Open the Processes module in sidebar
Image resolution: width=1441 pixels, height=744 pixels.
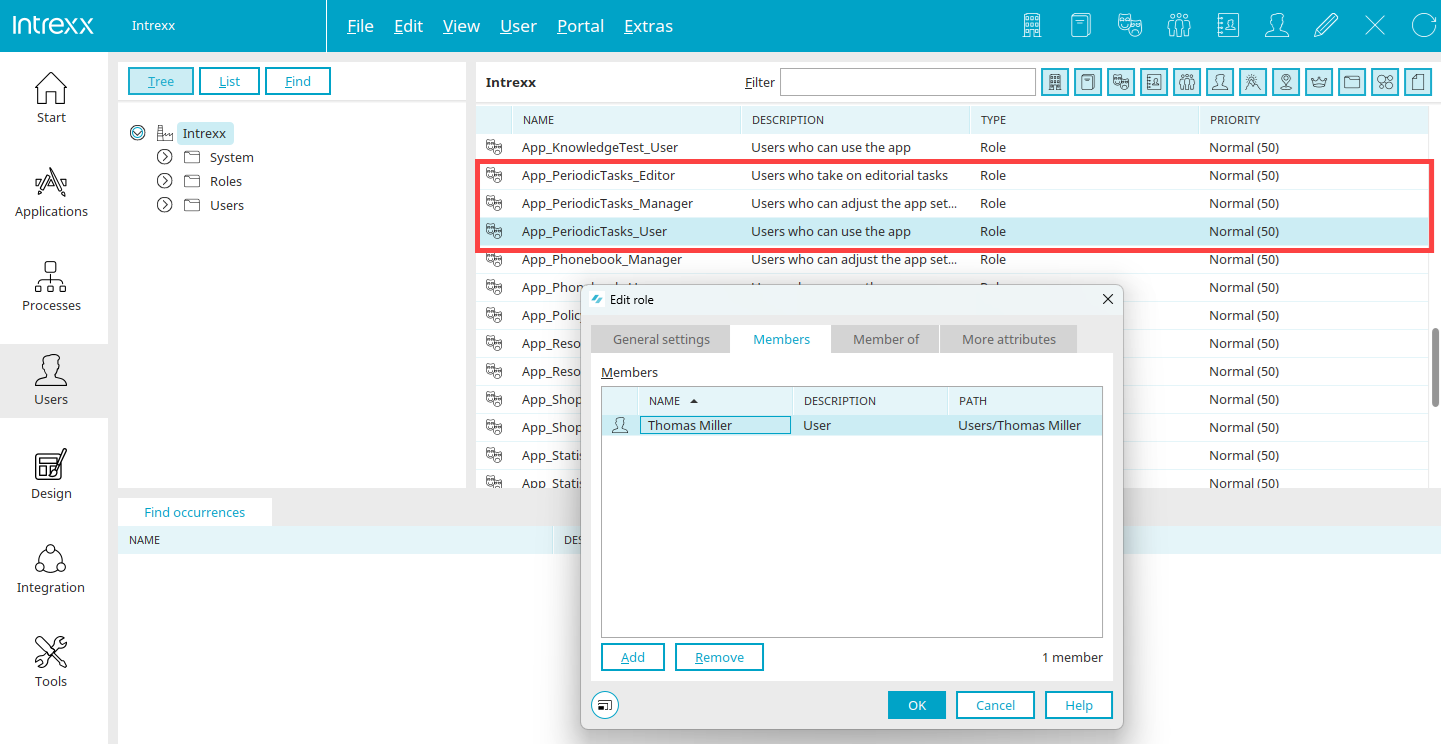(x=51, y=286)
